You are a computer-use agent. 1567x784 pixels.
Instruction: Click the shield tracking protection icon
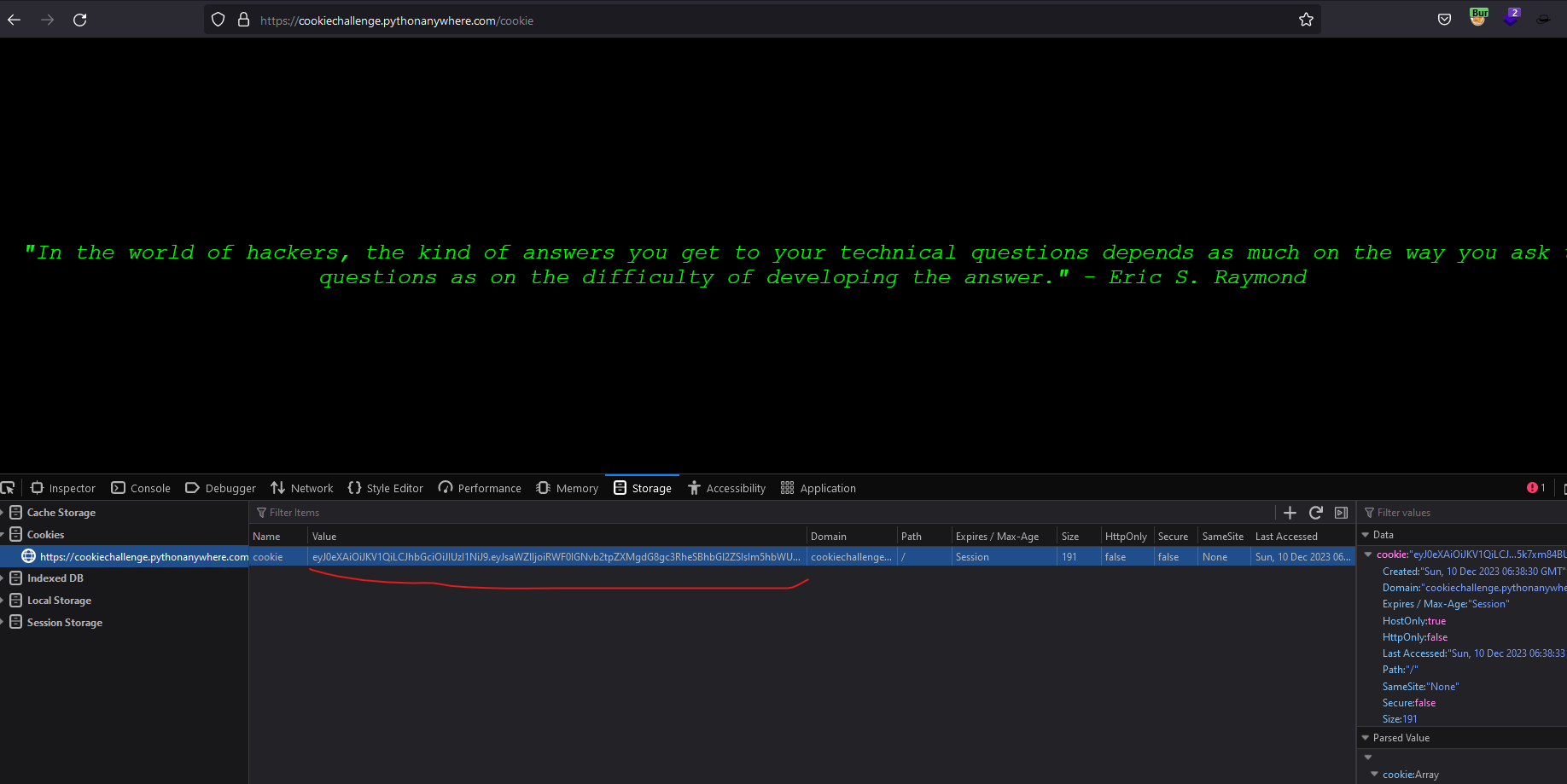coord(218,20)
